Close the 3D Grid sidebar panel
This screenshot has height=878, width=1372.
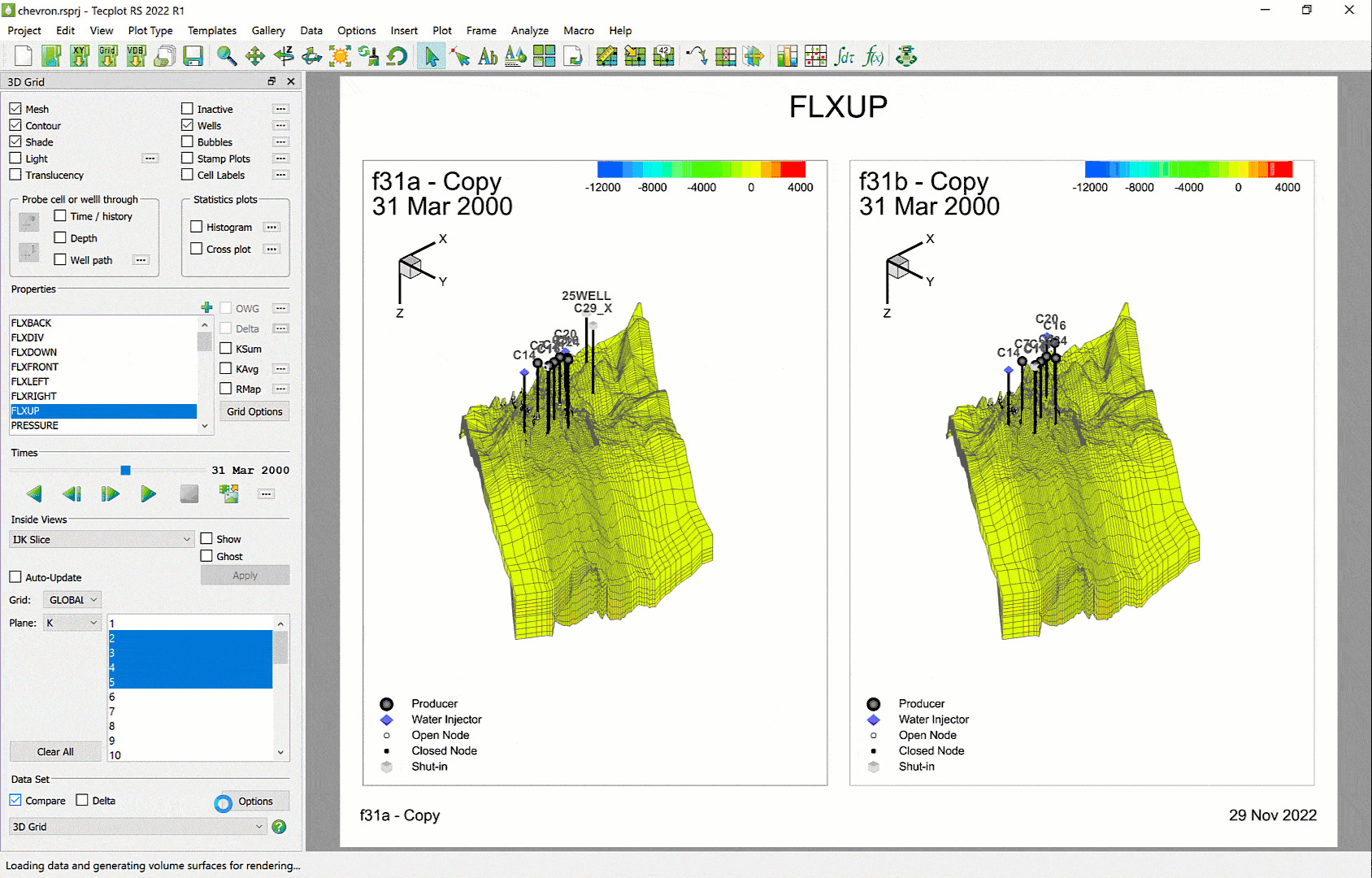point(291,81)
